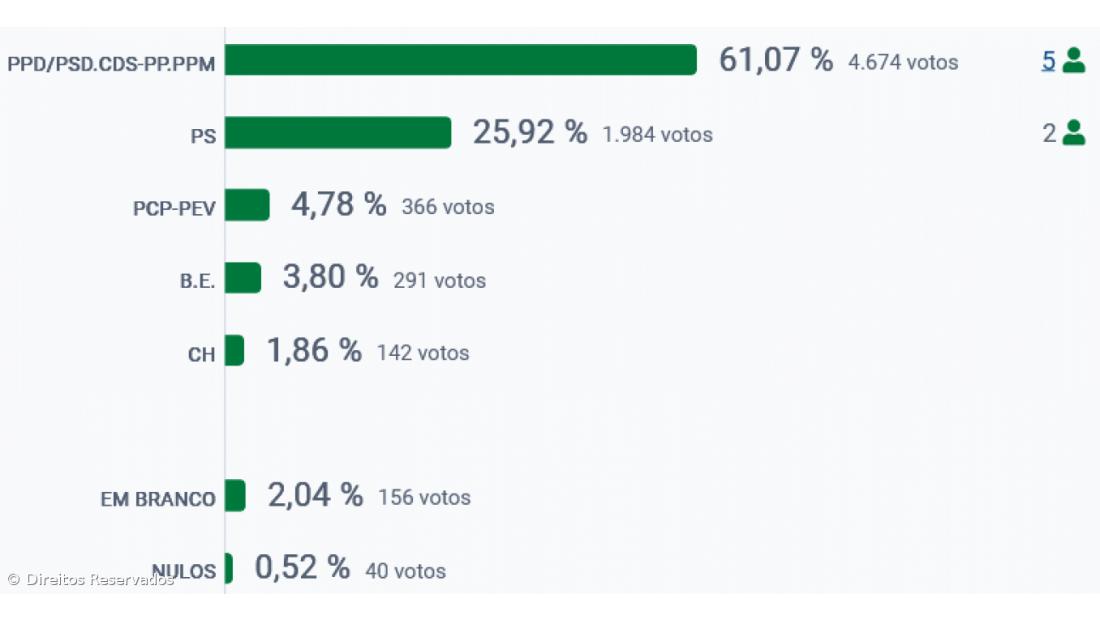Click the 1.984 votos count

tap(657, 134)
